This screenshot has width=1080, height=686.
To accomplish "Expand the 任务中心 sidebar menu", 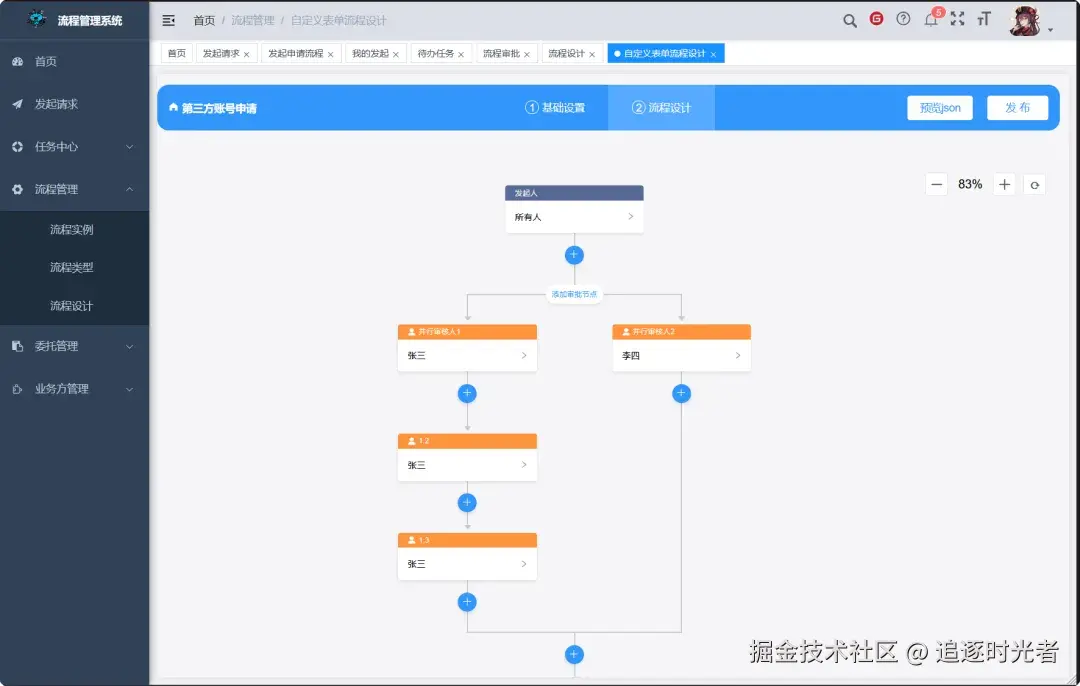I will coord(74,147).
